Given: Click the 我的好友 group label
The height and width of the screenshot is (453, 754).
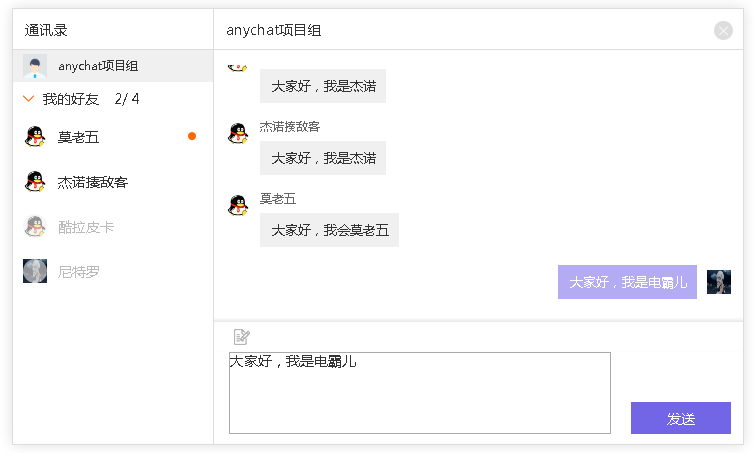Looking at the screenshot, I should (71, 99).
